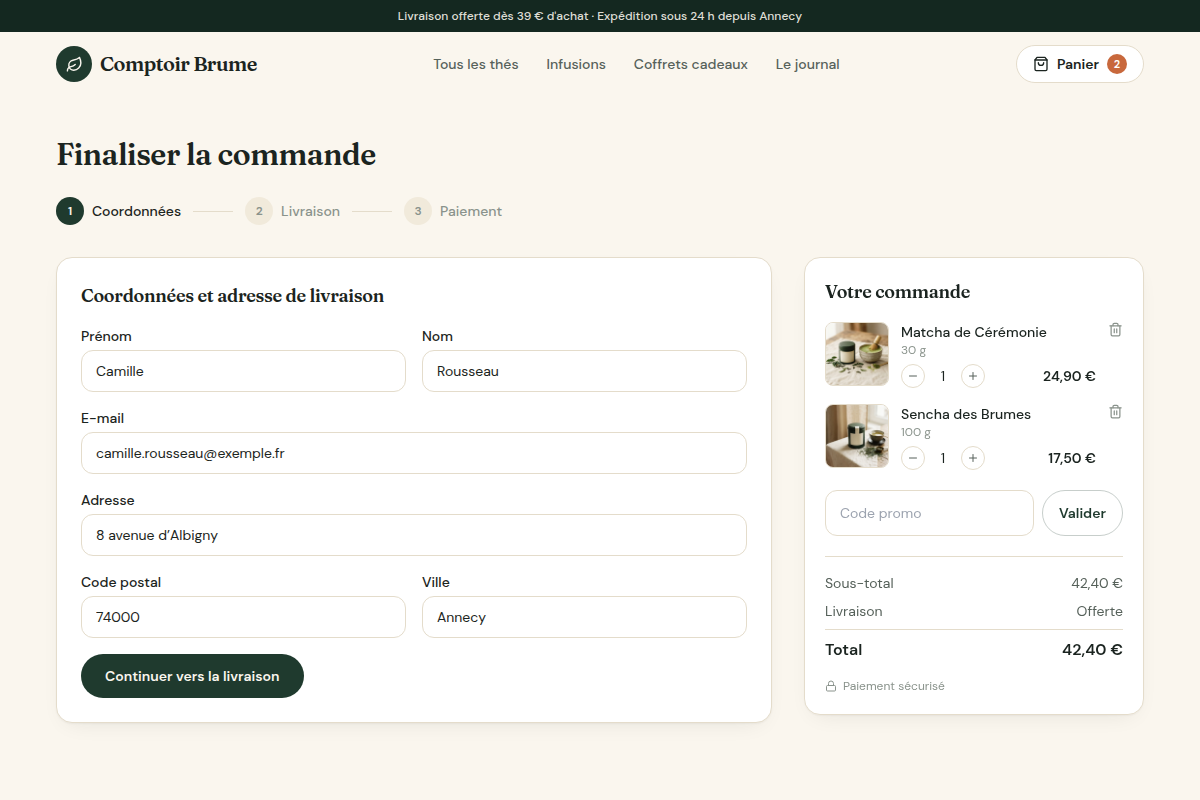The width and height of the screenshot is (1200, 800).
Task: Click Continuer vers la livraison button
Action: click(192, 676)
